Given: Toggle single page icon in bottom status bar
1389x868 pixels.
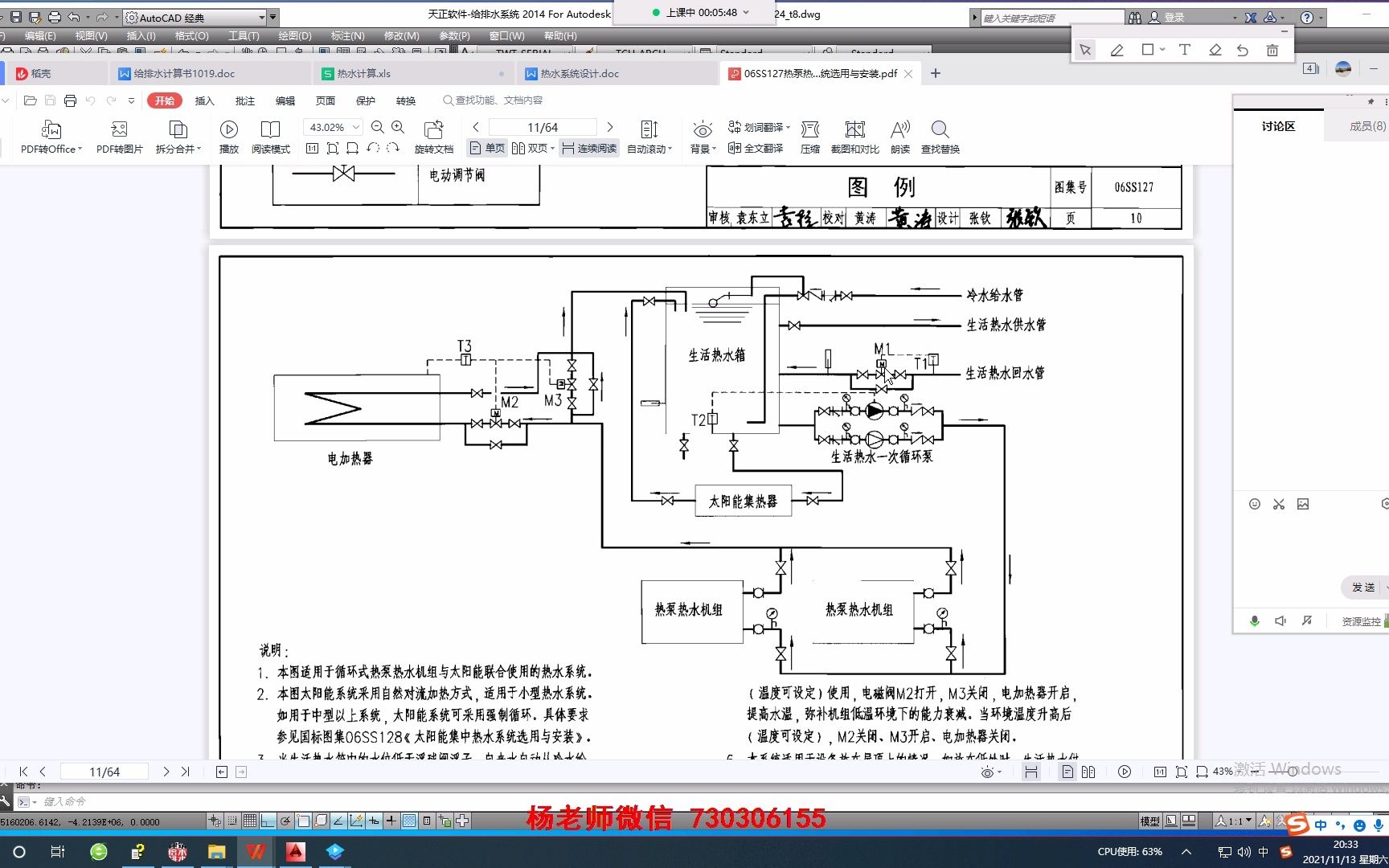Looking at the screenshot, I should pos(1067,772).
